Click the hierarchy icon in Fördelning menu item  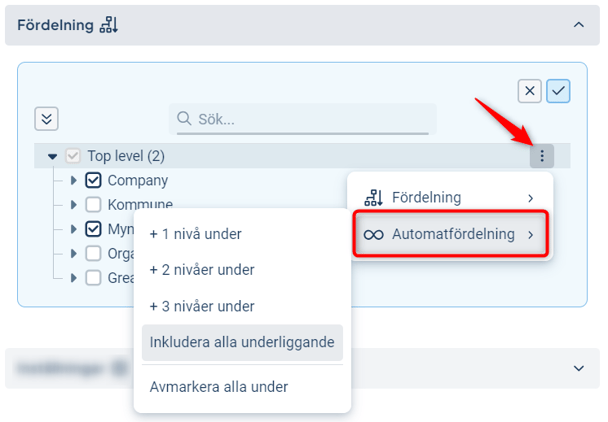coord(373,198)
